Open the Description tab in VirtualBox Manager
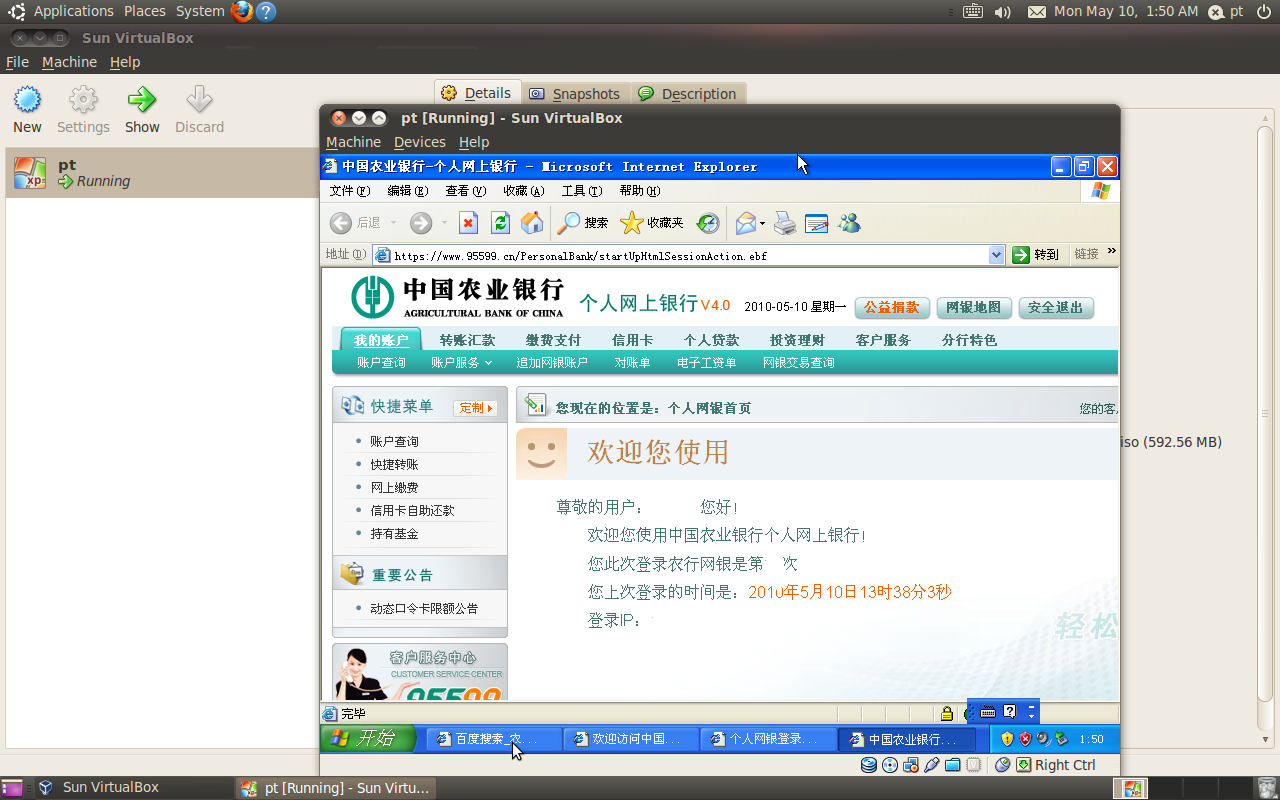 click(x=687, y=93)
